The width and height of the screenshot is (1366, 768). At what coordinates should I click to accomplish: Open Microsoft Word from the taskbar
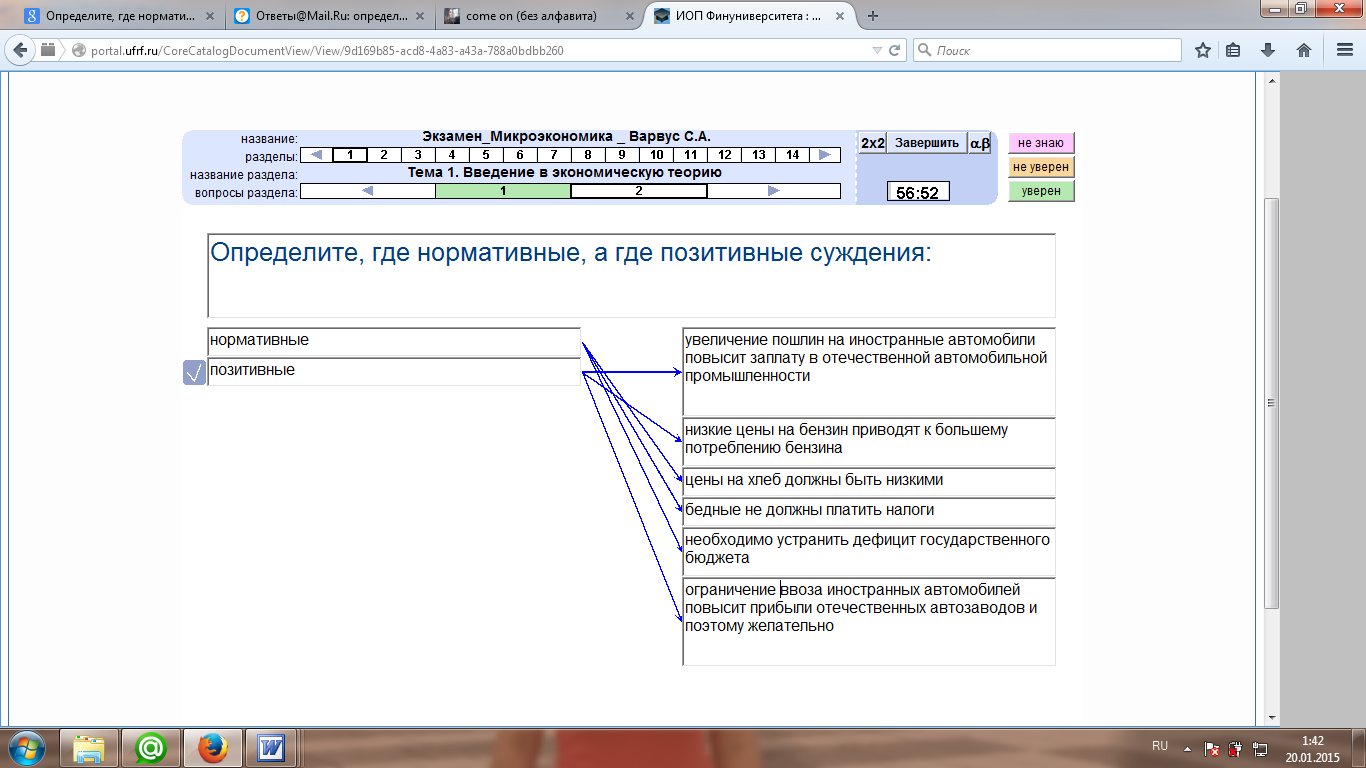pyautogui.click(x=272, y=748)
